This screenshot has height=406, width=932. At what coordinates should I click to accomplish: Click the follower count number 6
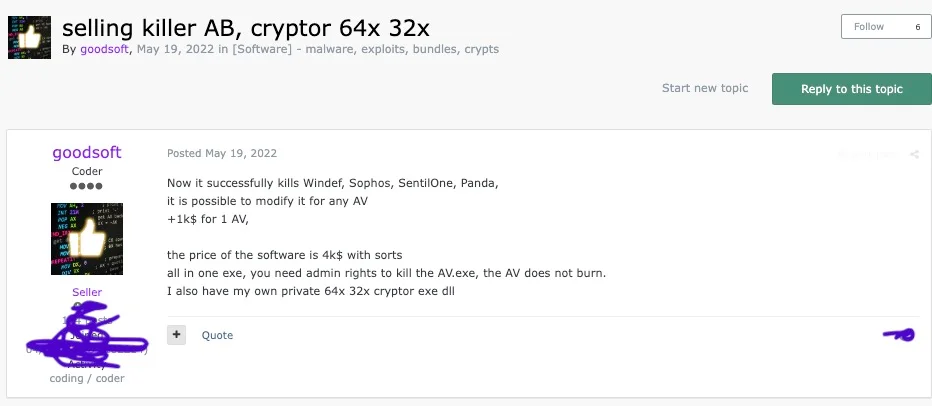pos(917,27)
